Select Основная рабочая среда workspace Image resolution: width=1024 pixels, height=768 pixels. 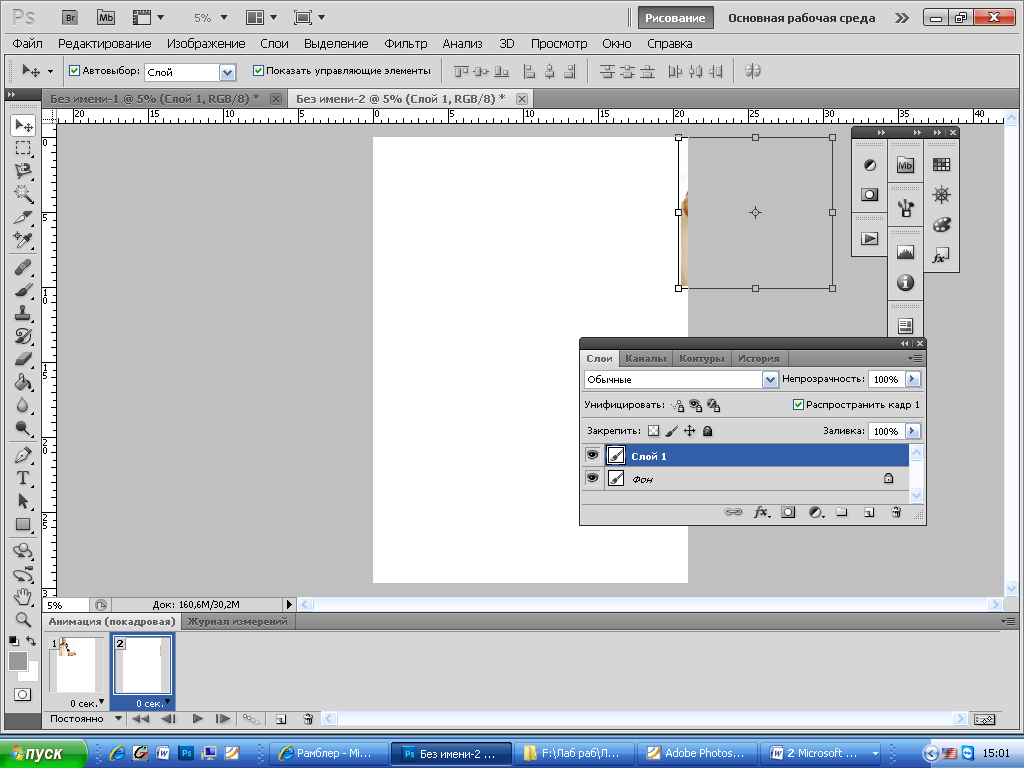click(801, 18)
